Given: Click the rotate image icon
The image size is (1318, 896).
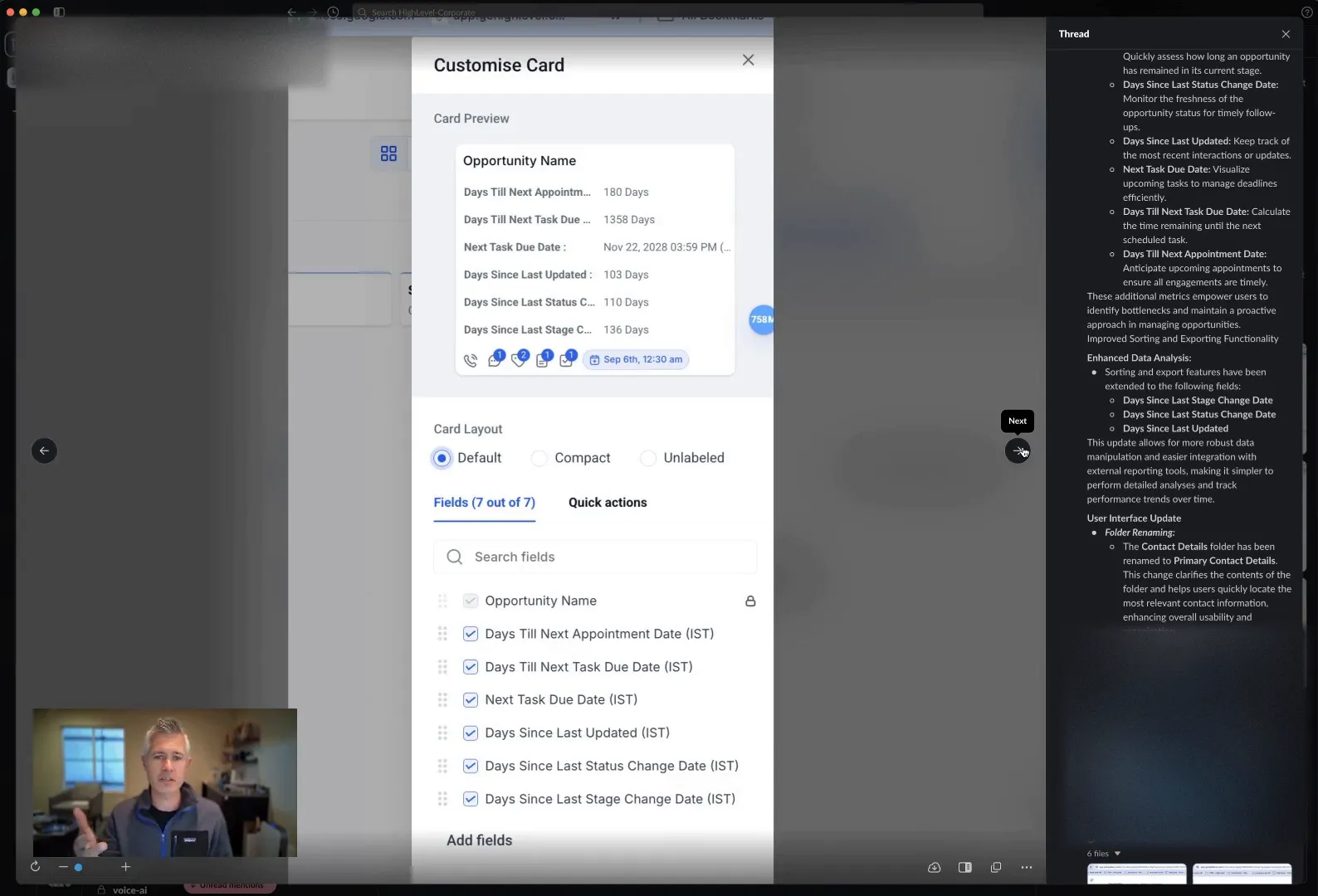Looking at the screenshot, I should point(35,866).
